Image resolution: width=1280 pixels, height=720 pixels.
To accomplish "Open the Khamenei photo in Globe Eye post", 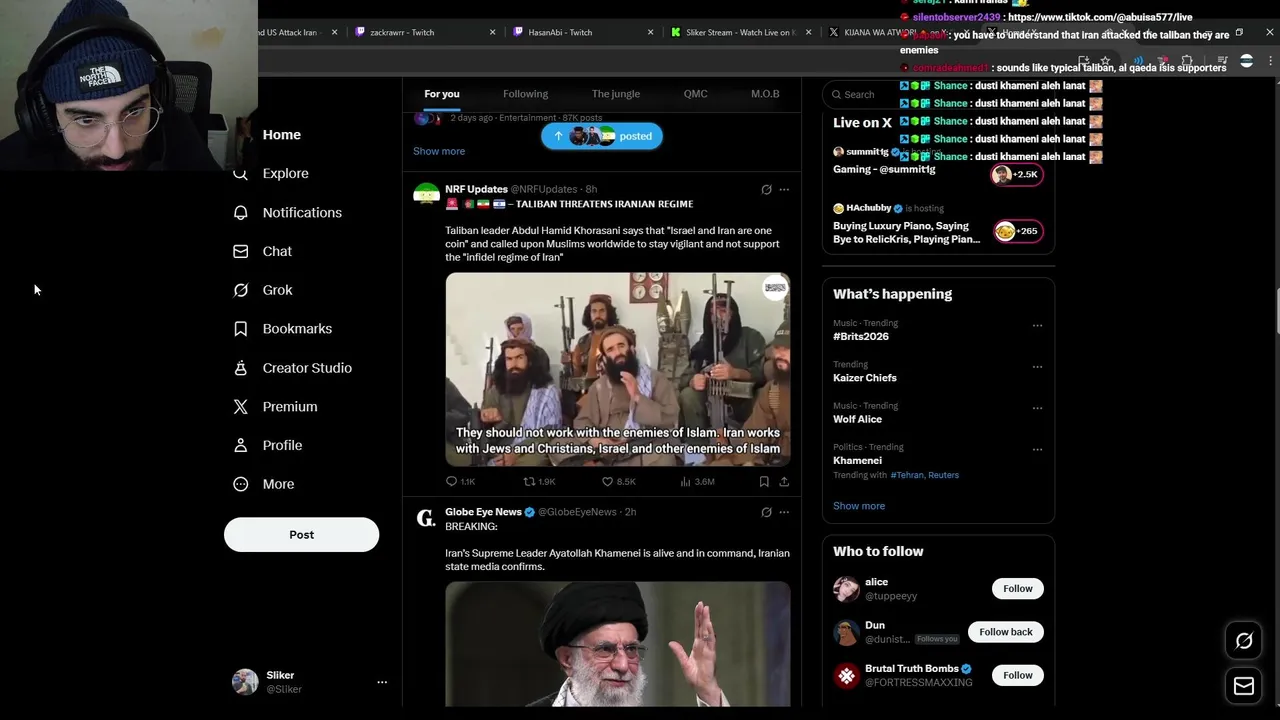I will 618,644.
